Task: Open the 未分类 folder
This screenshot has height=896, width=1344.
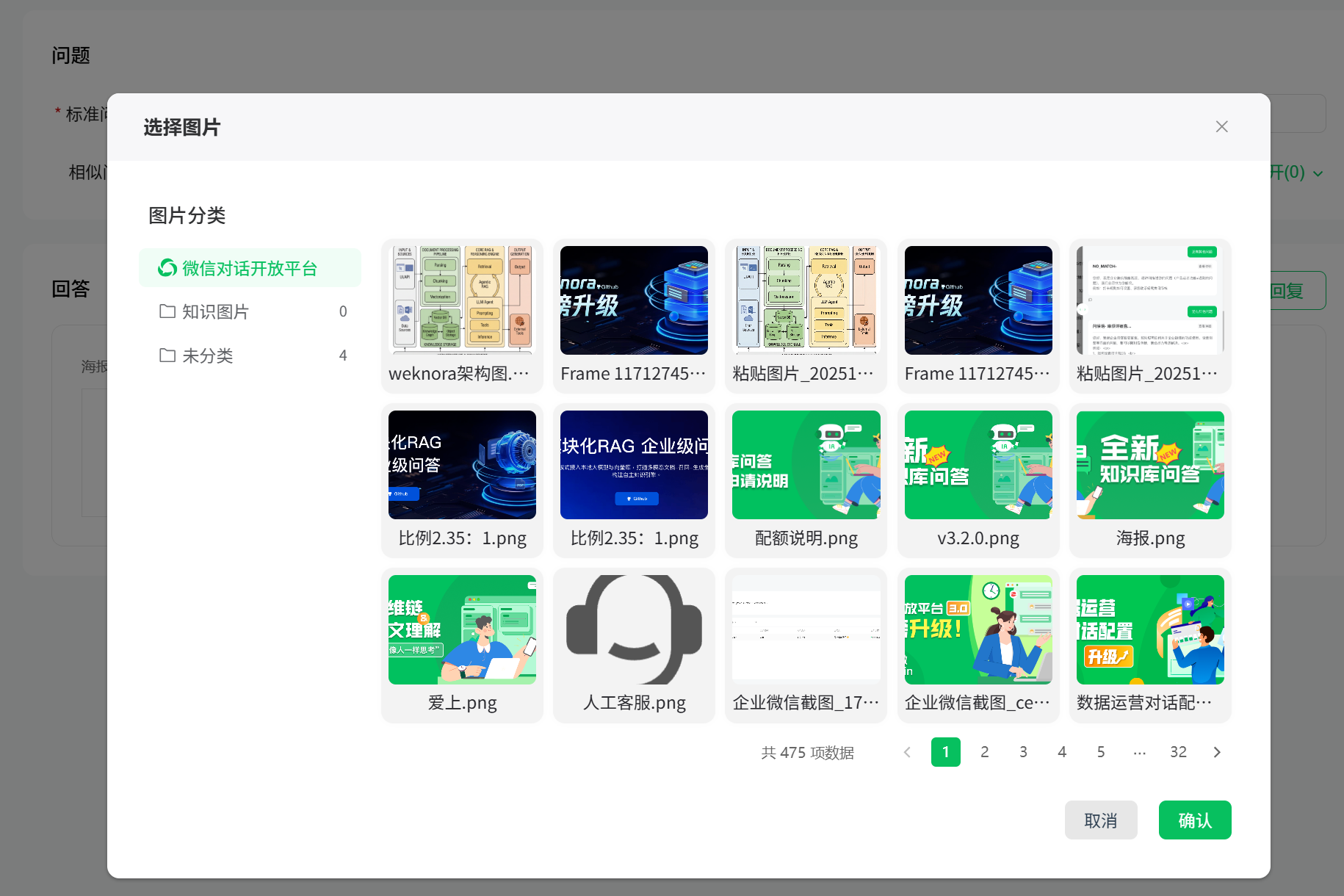Action: tap(207, 355)
